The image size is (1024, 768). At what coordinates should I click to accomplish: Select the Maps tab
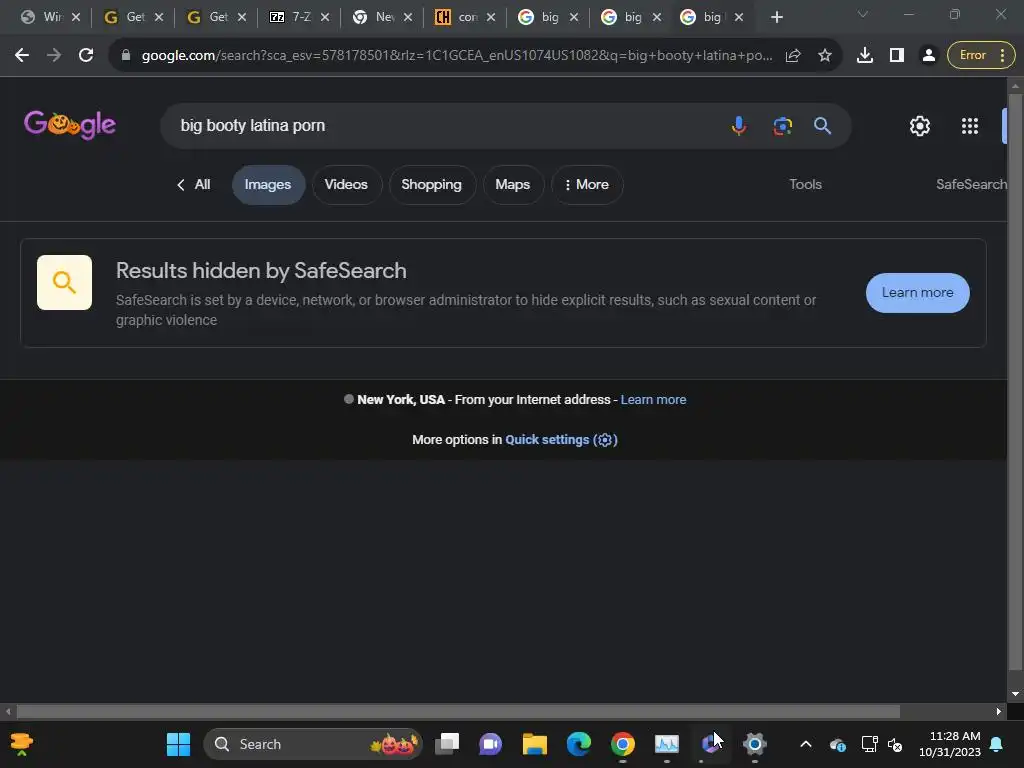click(513, 185)
